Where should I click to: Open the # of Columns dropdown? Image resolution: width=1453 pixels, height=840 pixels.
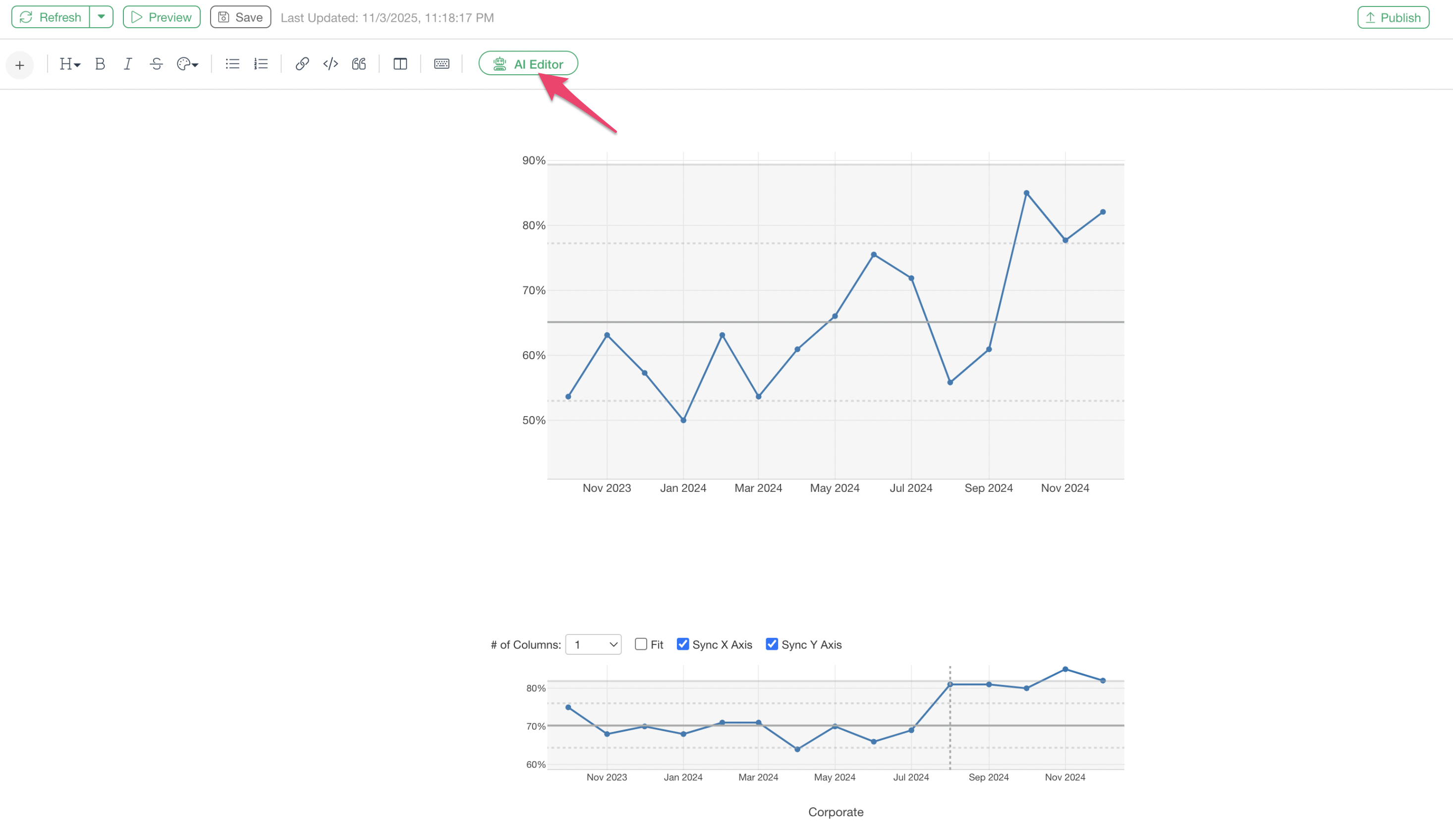coord(593,644)
